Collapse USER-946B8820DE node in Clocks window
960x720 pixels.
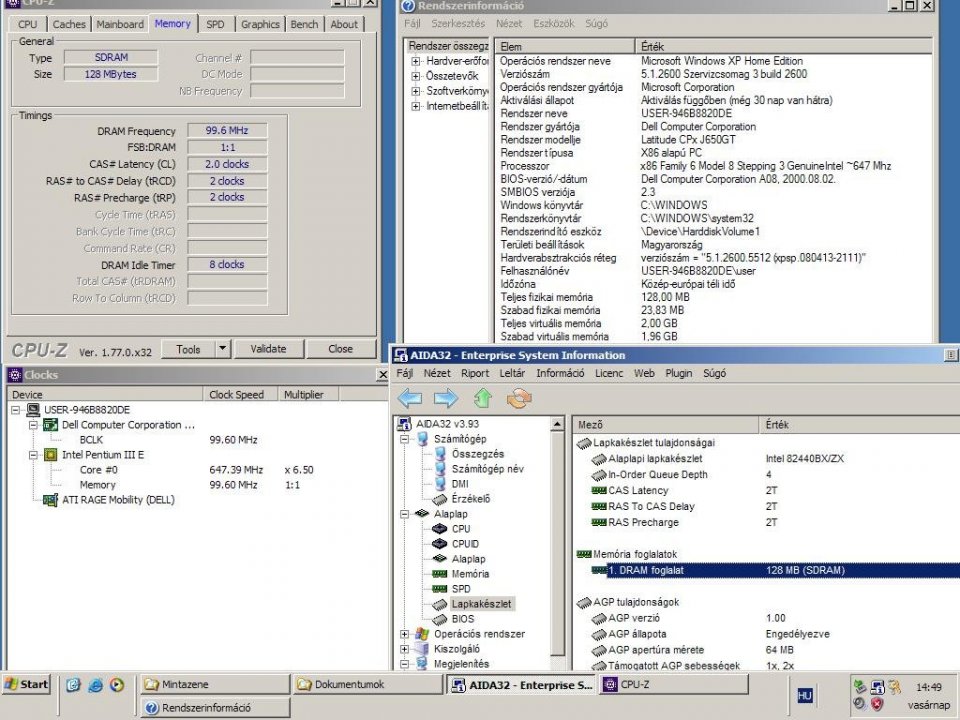[15, 410]
